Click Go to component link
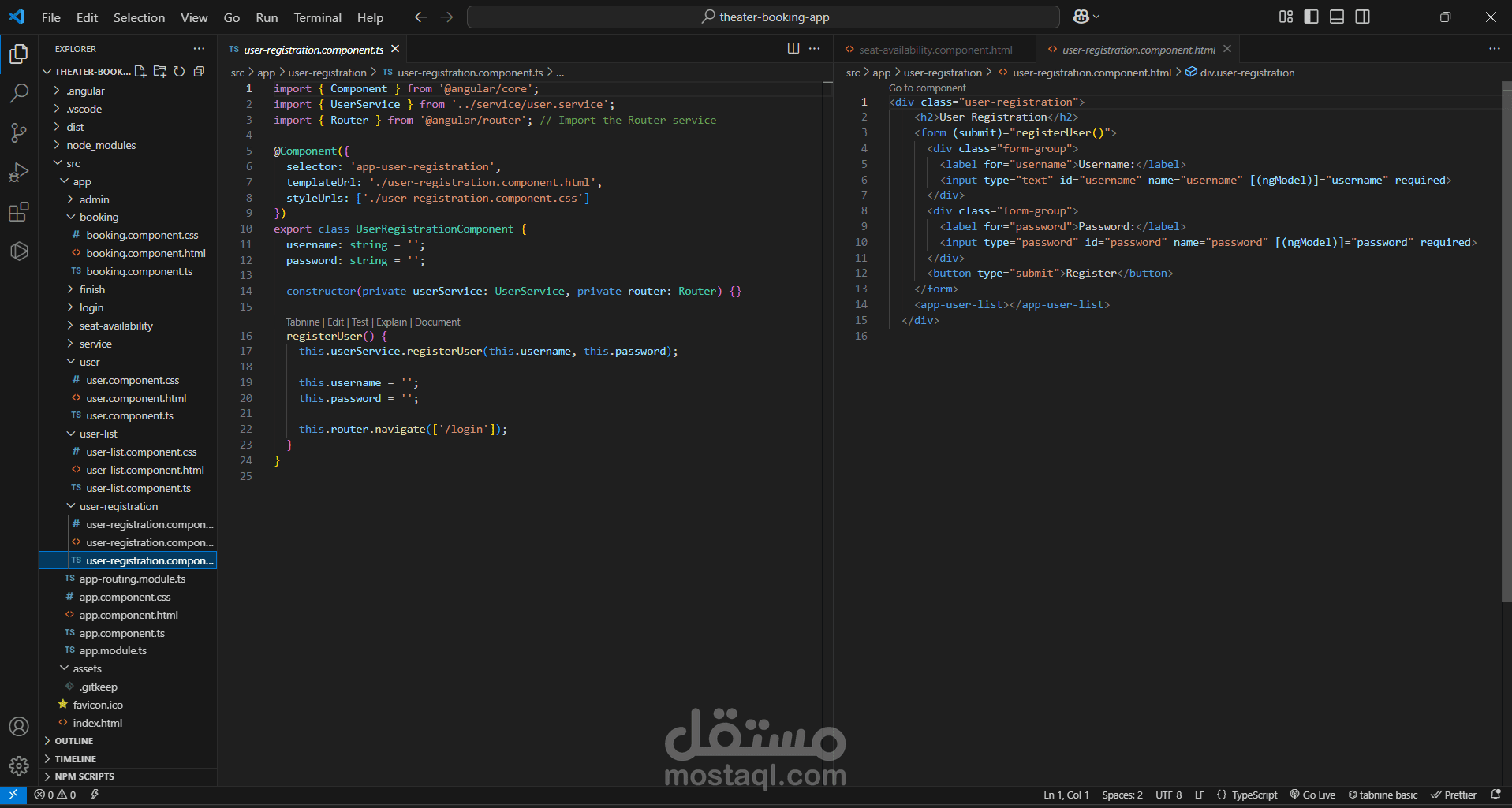 927,88
